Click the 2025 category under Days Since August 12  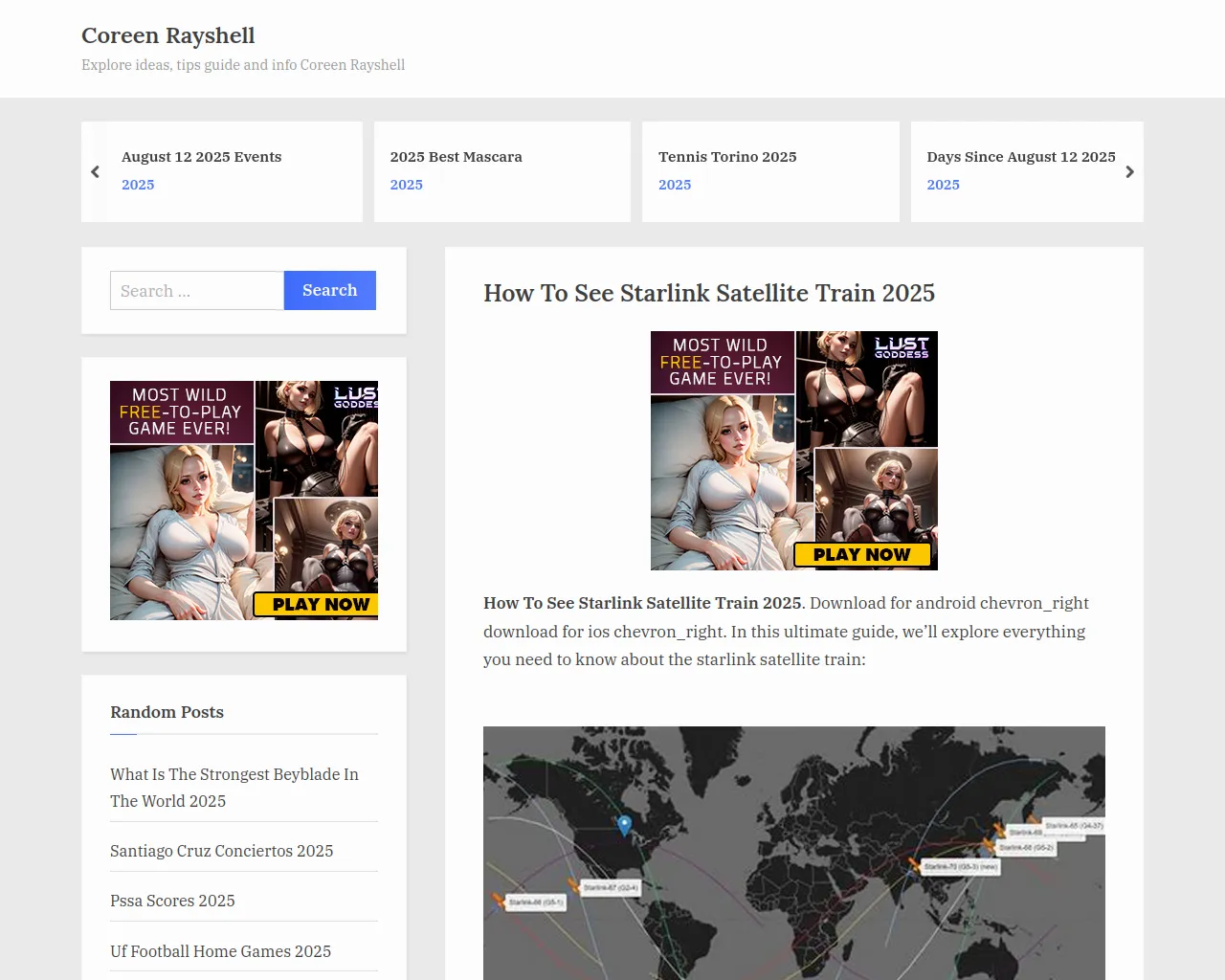[943, 185]
